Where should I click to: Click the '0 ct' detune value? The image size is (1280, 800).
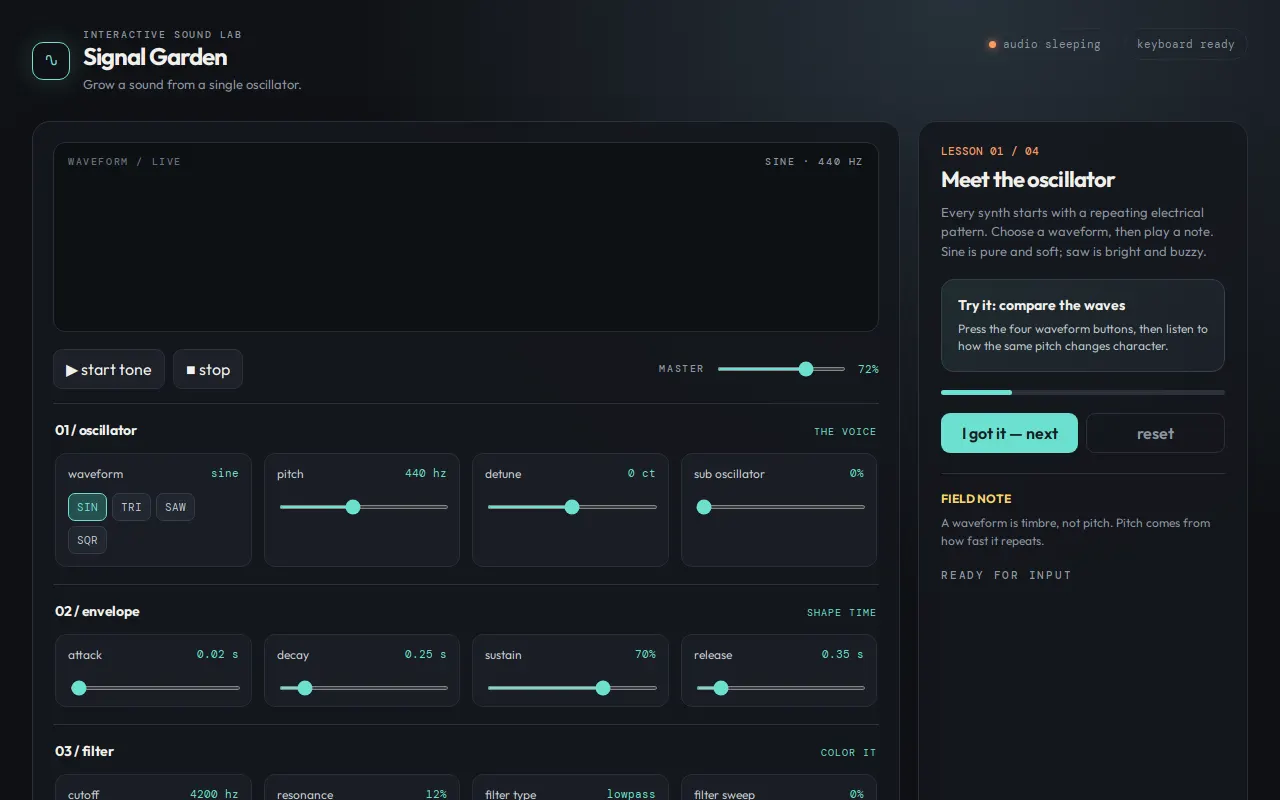641,473
